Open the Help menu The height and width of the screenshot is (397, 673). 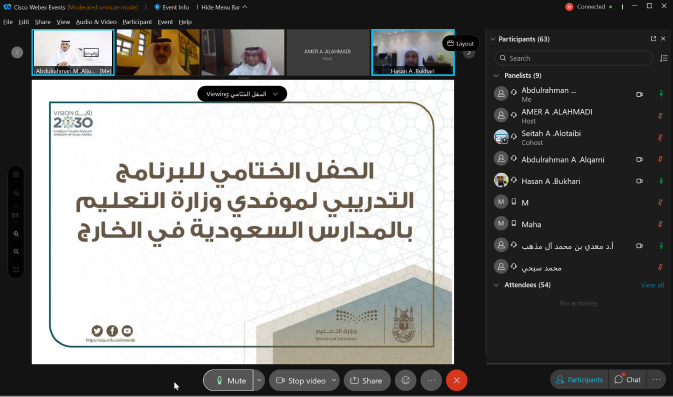point(185,22)
